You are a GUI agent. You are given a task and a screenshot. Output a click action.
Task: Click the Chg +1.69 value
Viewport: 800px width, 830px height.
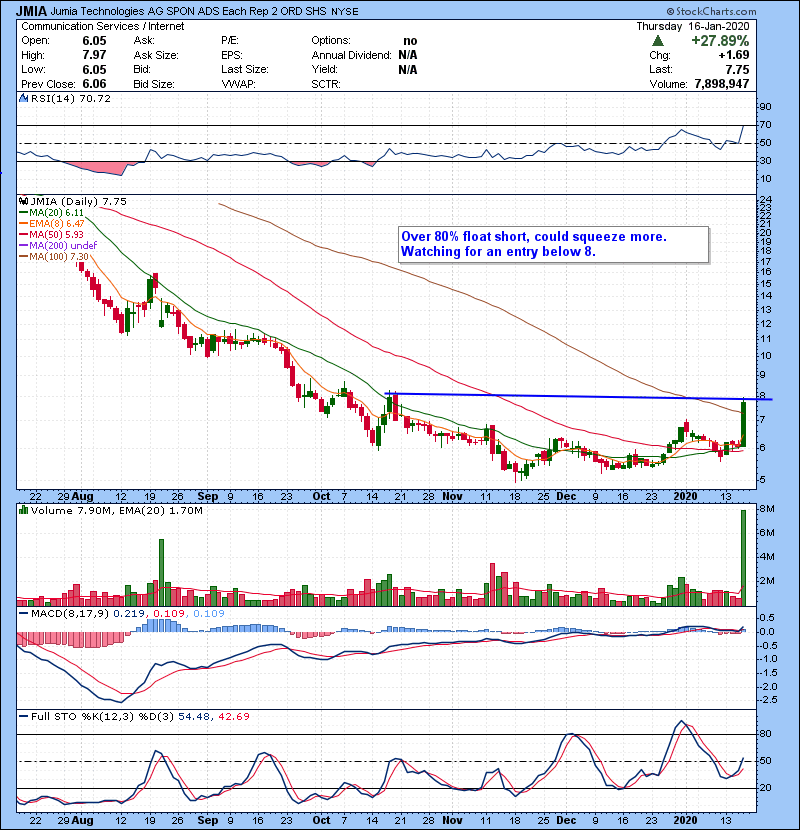pos(734,55)
